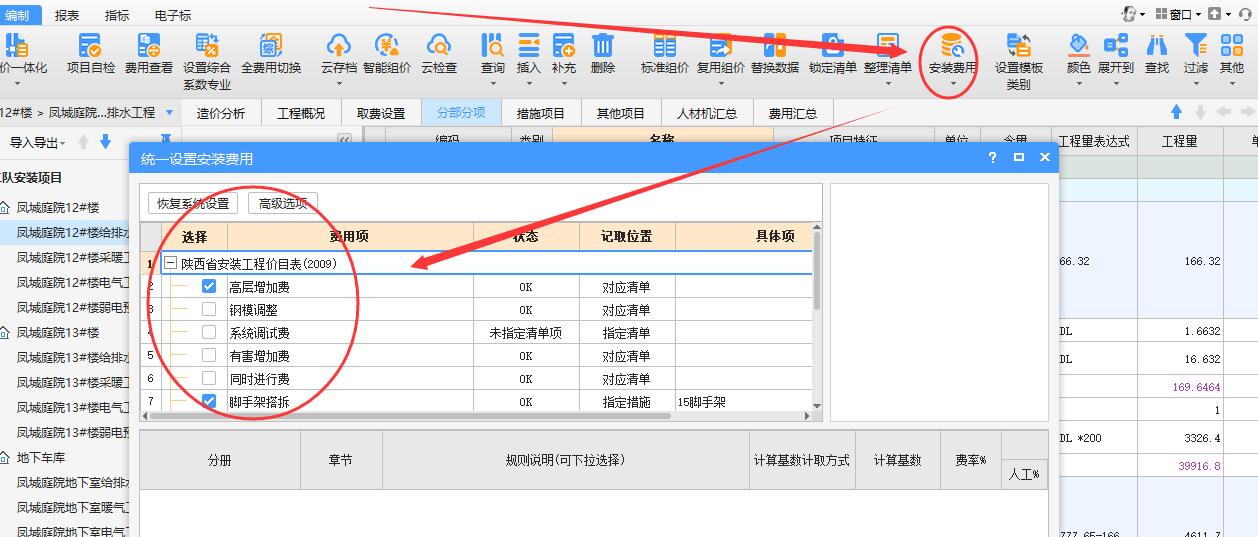The height and width of the screenshot is (537, 1258).
Task: Collapse 陕西省安装工程价目表(2009) tree node
Action: point(171,264)
